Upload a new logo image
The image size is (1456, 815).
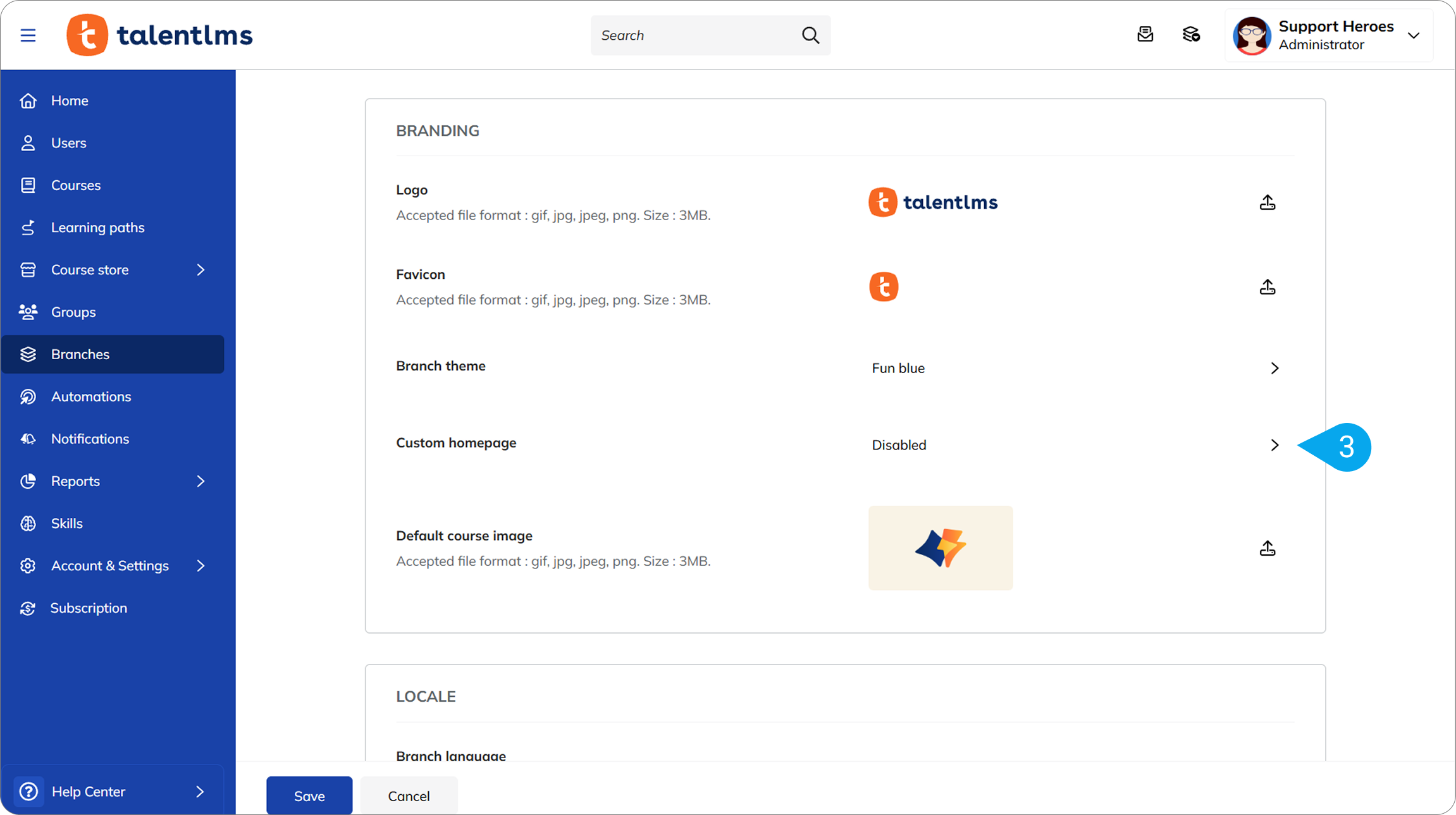[1267, 202]
